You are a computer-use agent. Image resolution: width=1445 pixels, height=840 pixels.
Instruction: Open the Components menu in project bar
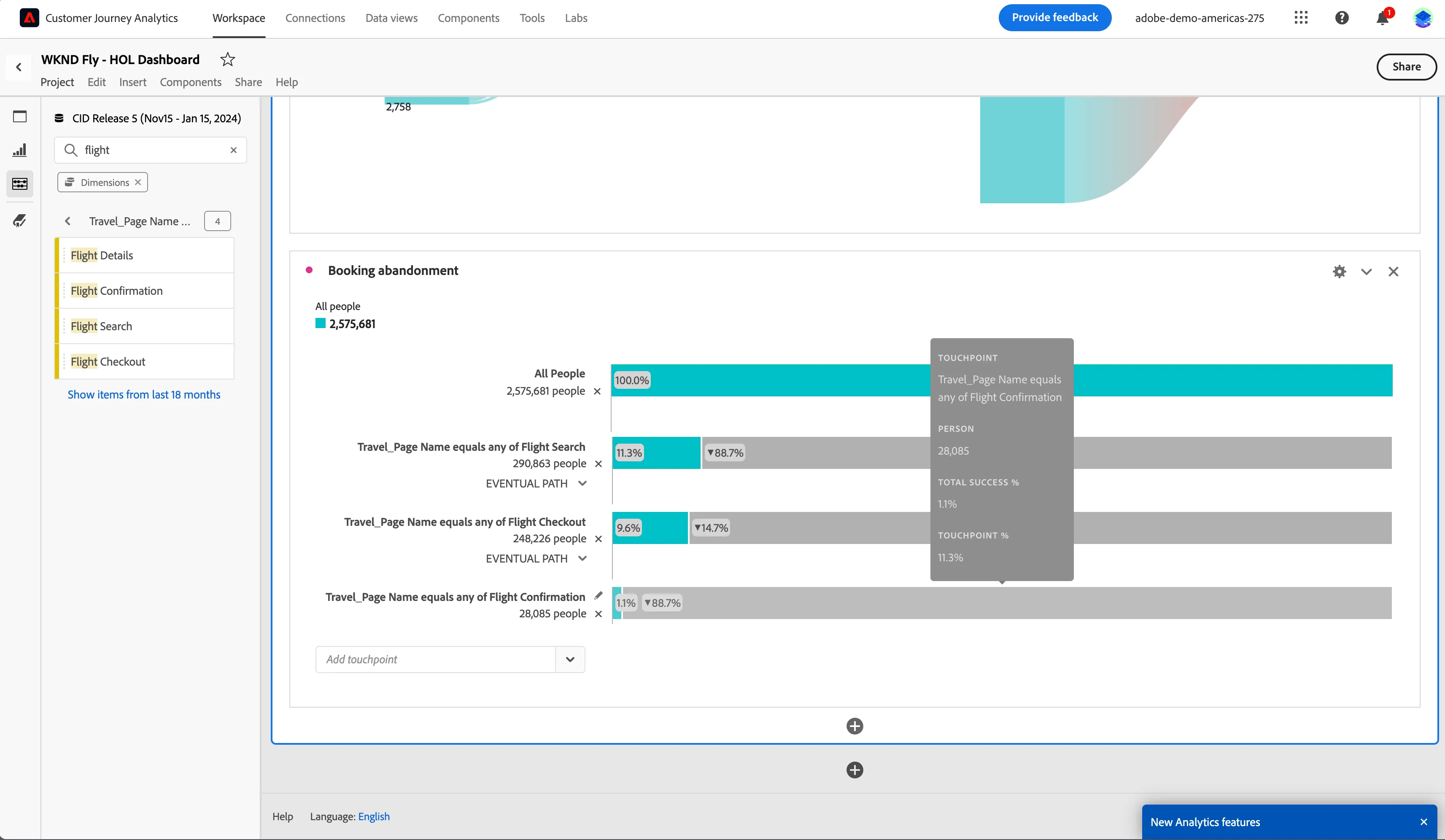pos(190,82)
